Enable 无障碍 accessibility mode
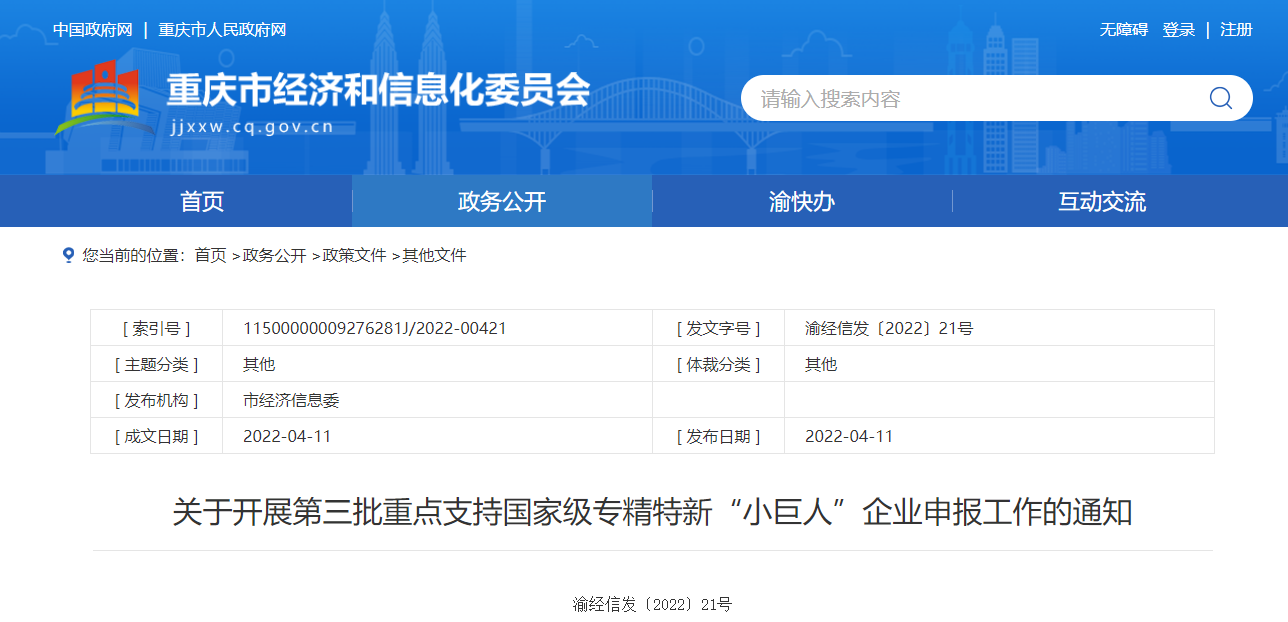 point(1124,30)
